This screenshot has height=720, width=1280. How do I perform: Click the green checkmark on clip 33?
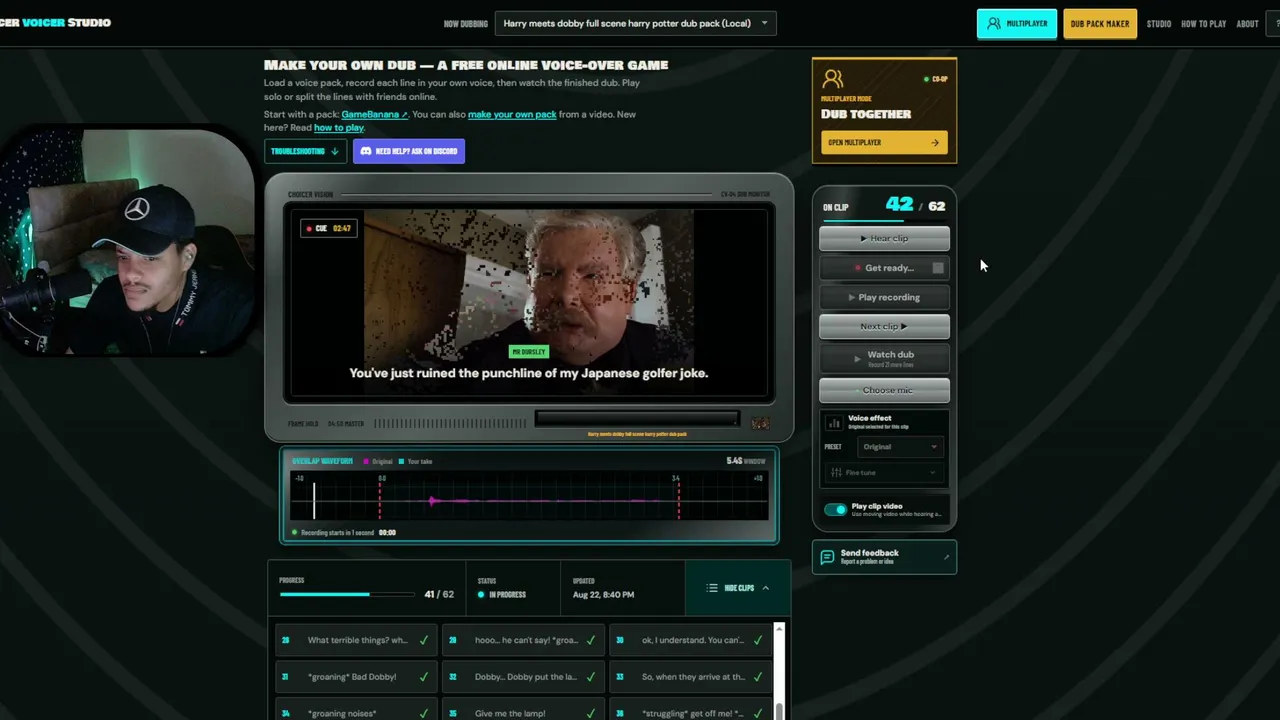click(758, 677)
